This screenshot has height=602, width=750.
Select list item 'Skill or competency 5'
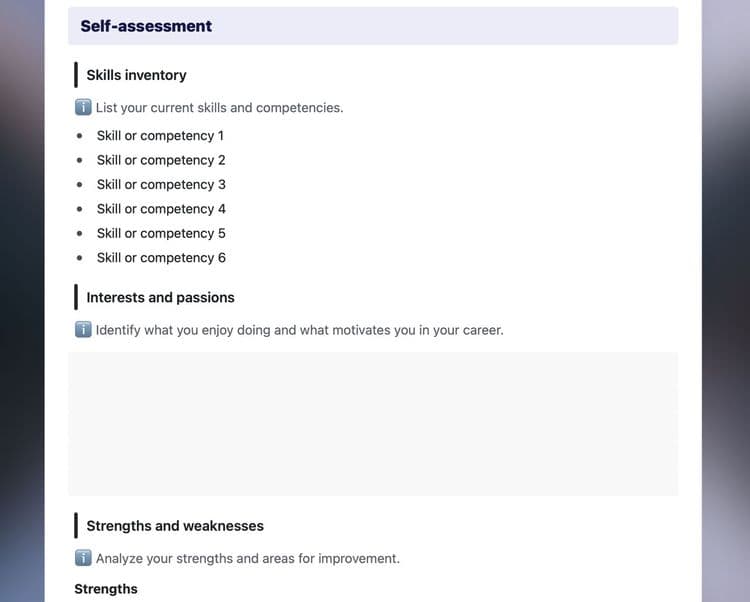[161, 233]
